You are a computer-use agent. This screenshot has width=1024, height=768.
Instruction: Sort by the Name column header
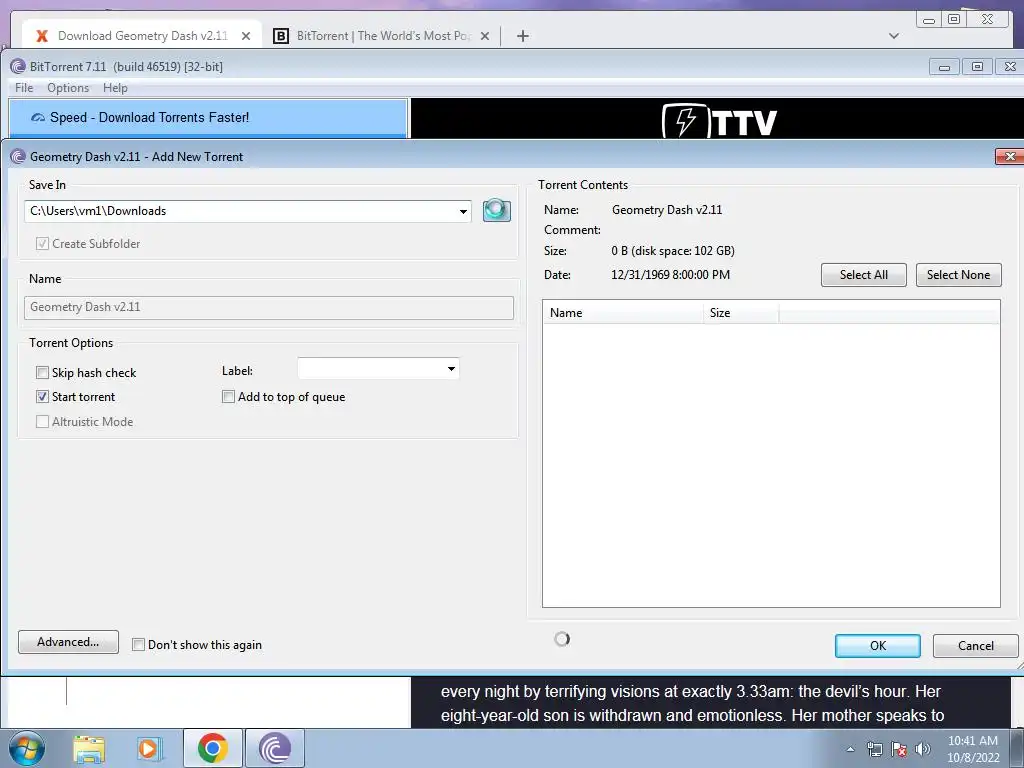(x=623, y=313)
